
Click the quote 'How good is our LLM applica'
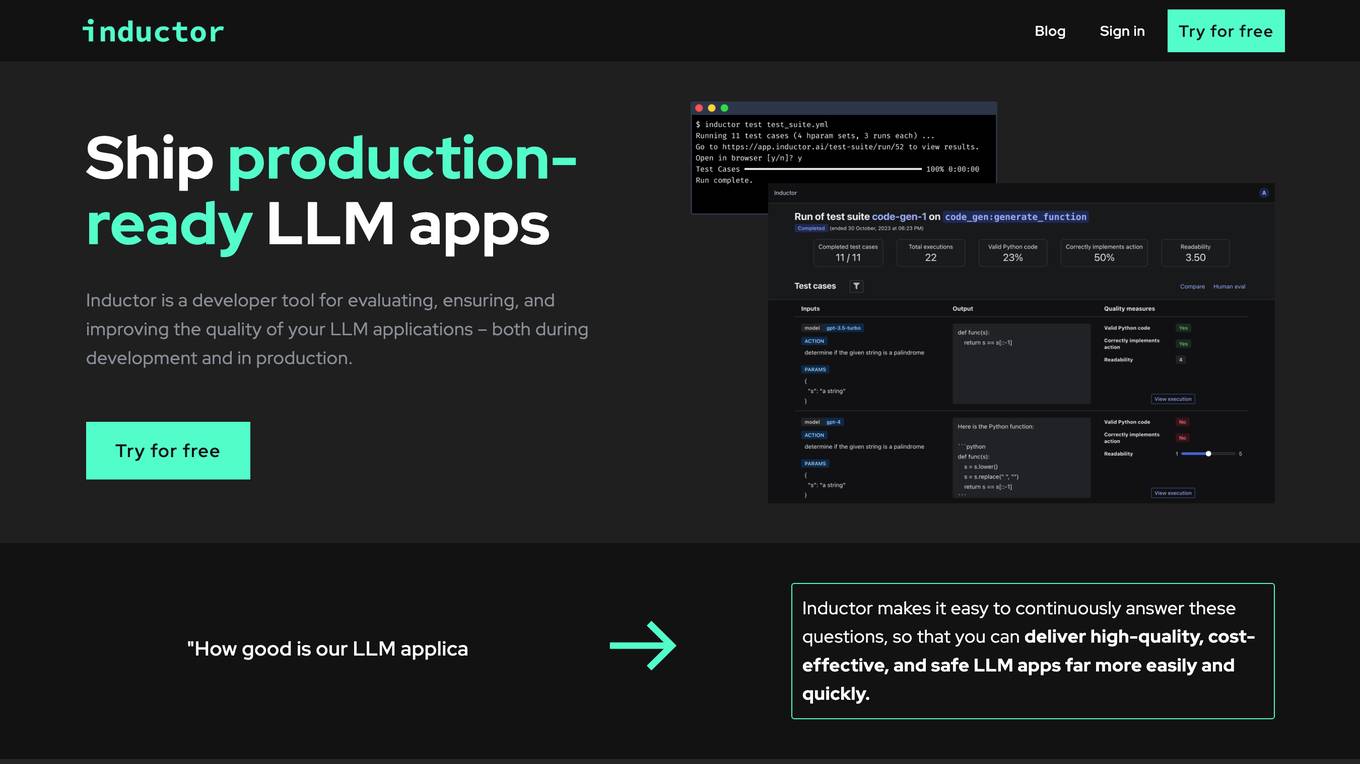tap(328, 648)
